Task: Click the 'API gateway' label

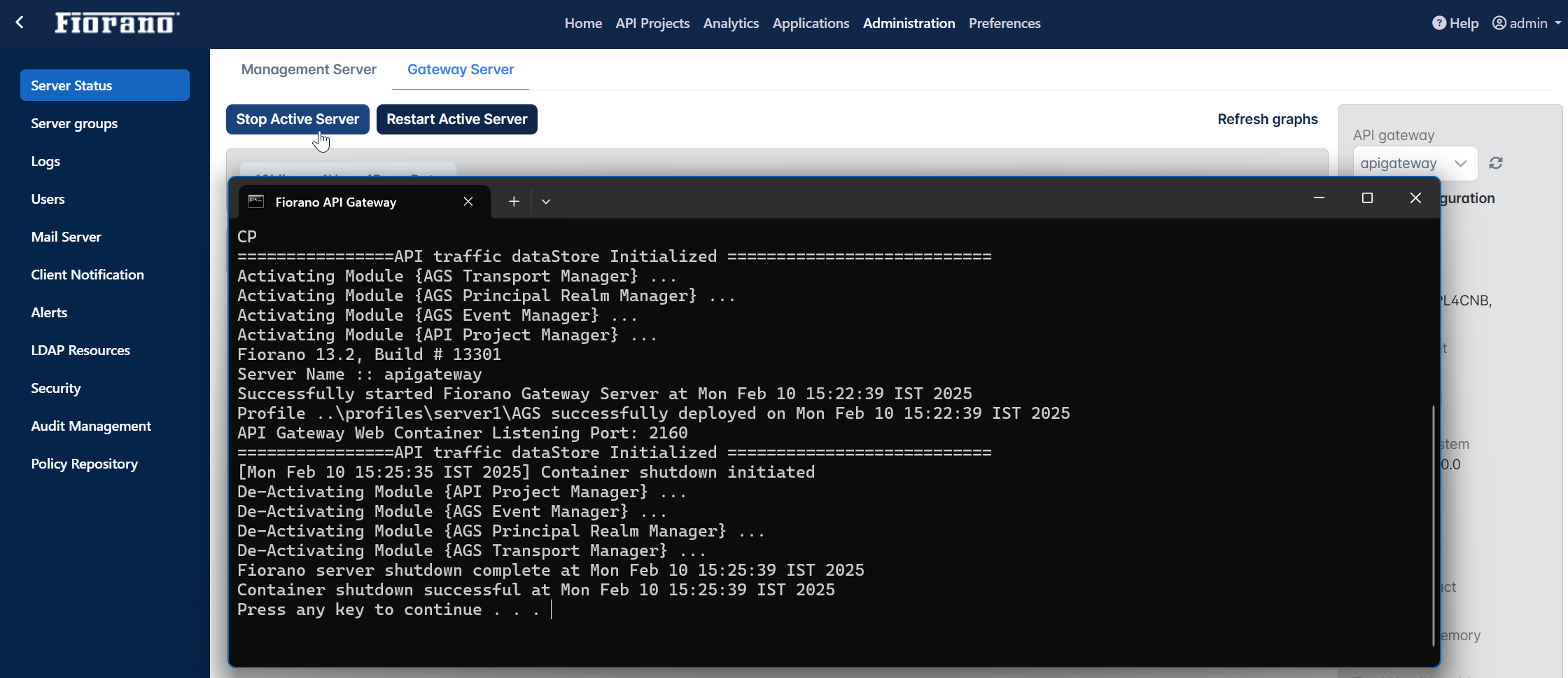Action: click(1394, 135)
